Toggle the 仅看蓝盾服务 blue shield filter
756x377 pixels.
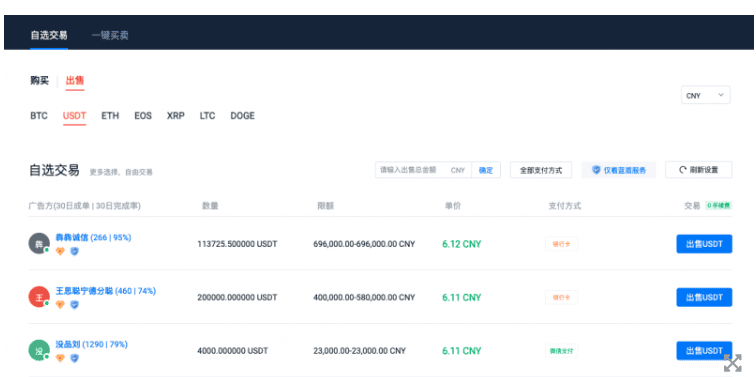(619, 170)
